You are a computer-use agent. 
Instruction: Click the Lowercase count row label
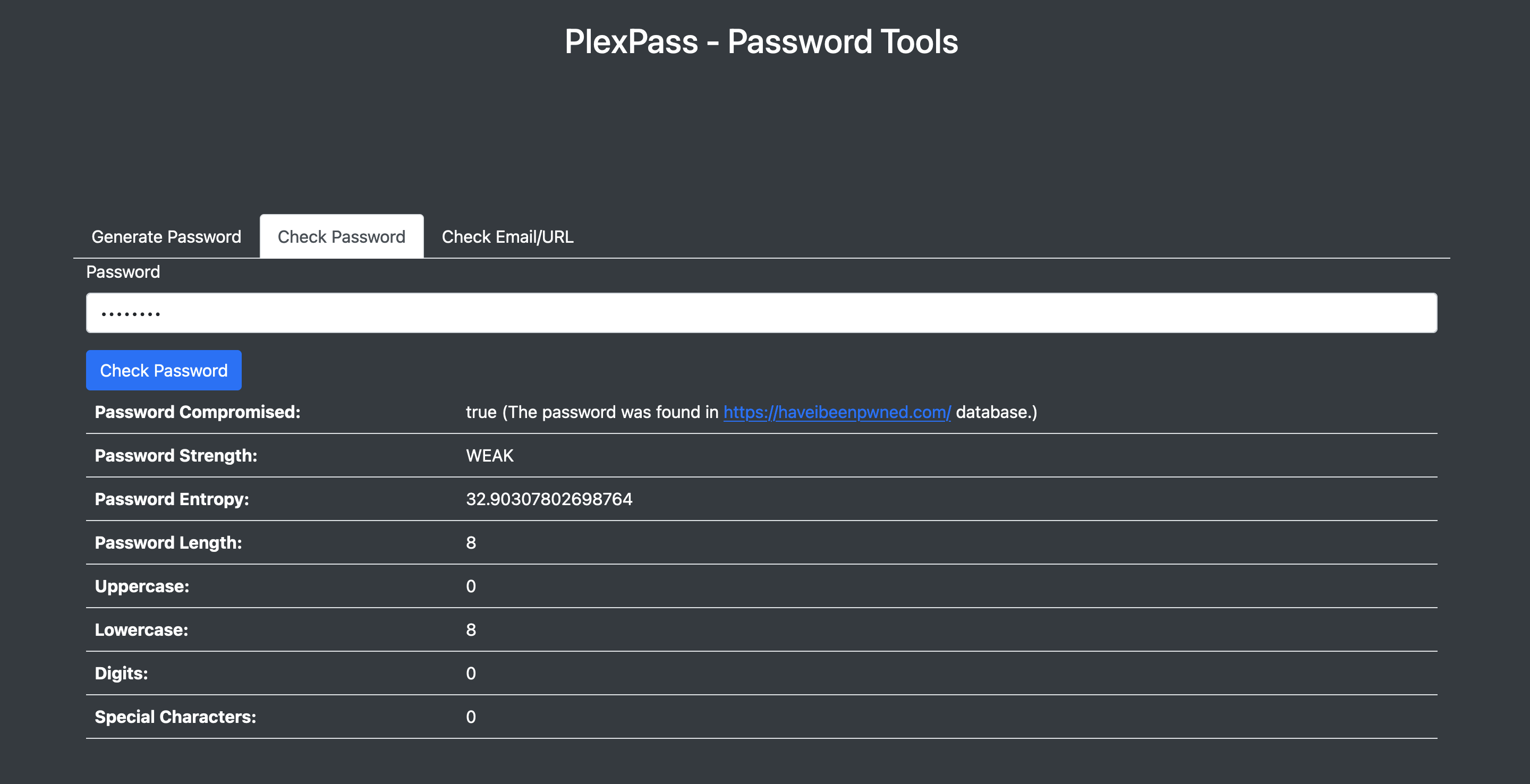pos(141,629)
